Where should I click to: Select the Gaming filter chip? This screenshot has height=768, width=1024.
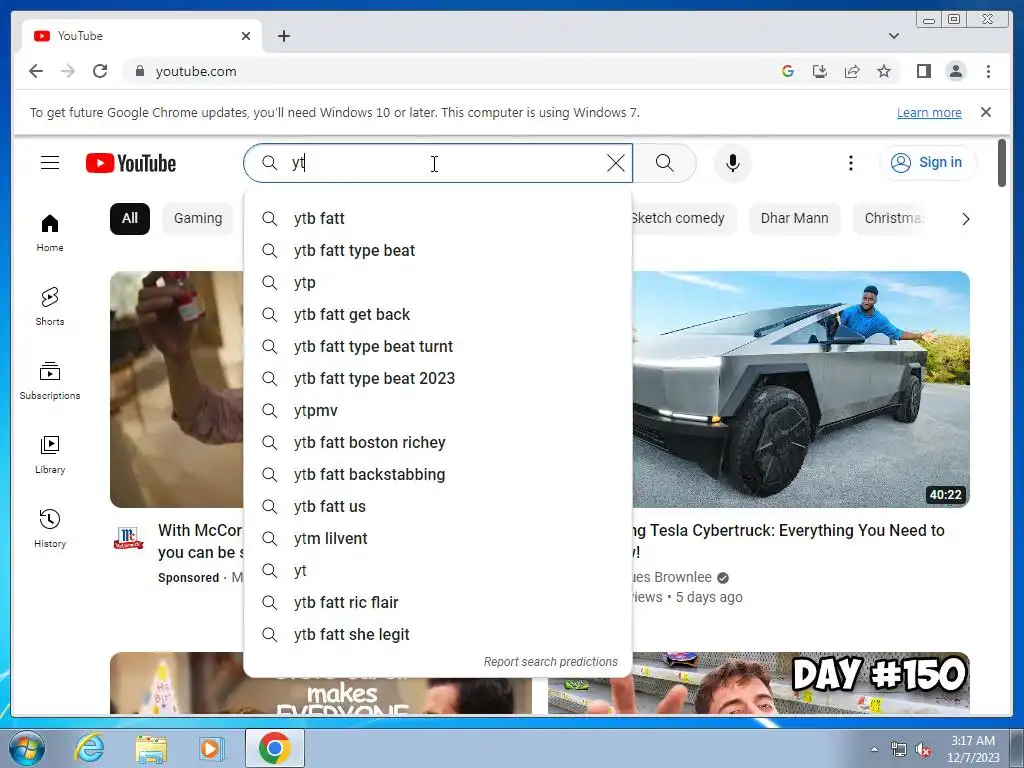point(198,219)
